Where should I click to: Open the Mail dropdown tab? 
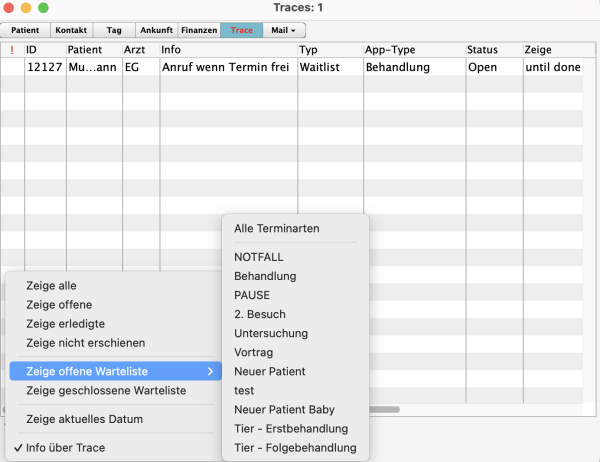(x=284, y=30)
